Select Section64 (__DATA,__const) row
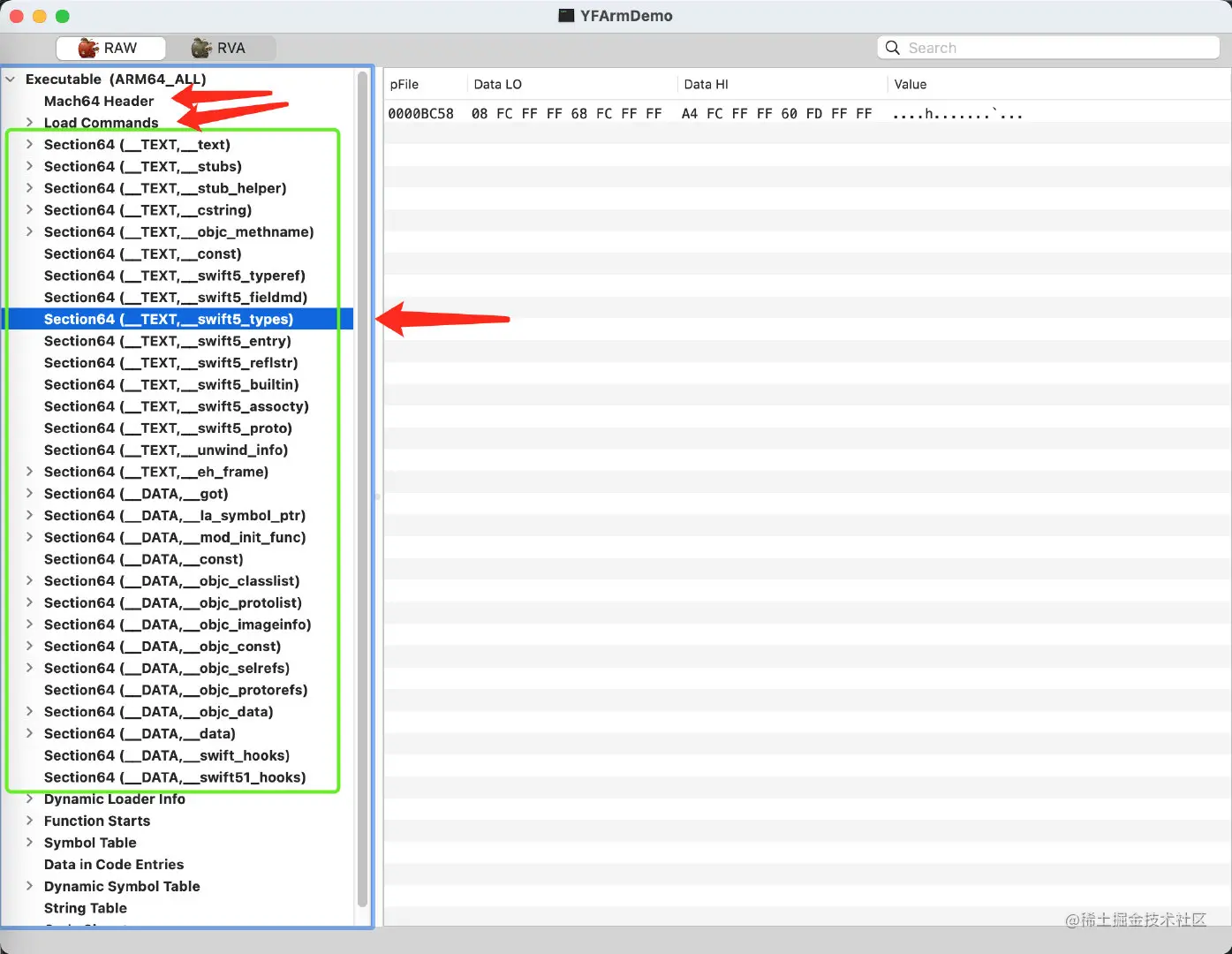The width and height of the screenshot is (1232, 954). point(178,559)
